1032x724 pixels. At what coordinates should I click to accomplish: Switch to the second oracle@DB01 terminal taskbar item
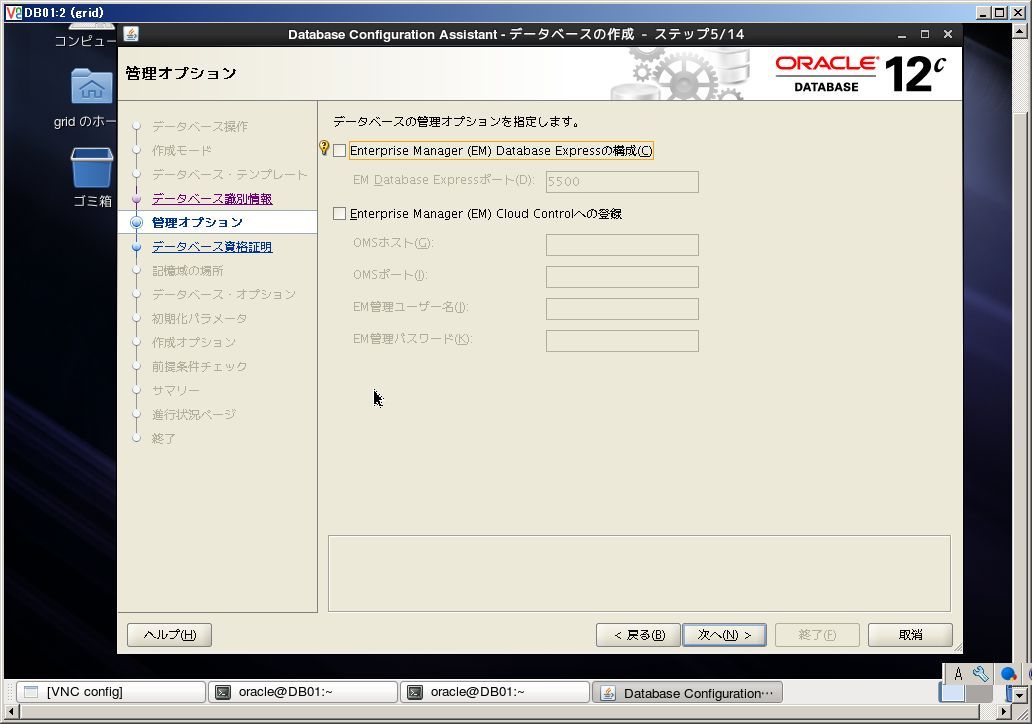click(495, 692)
